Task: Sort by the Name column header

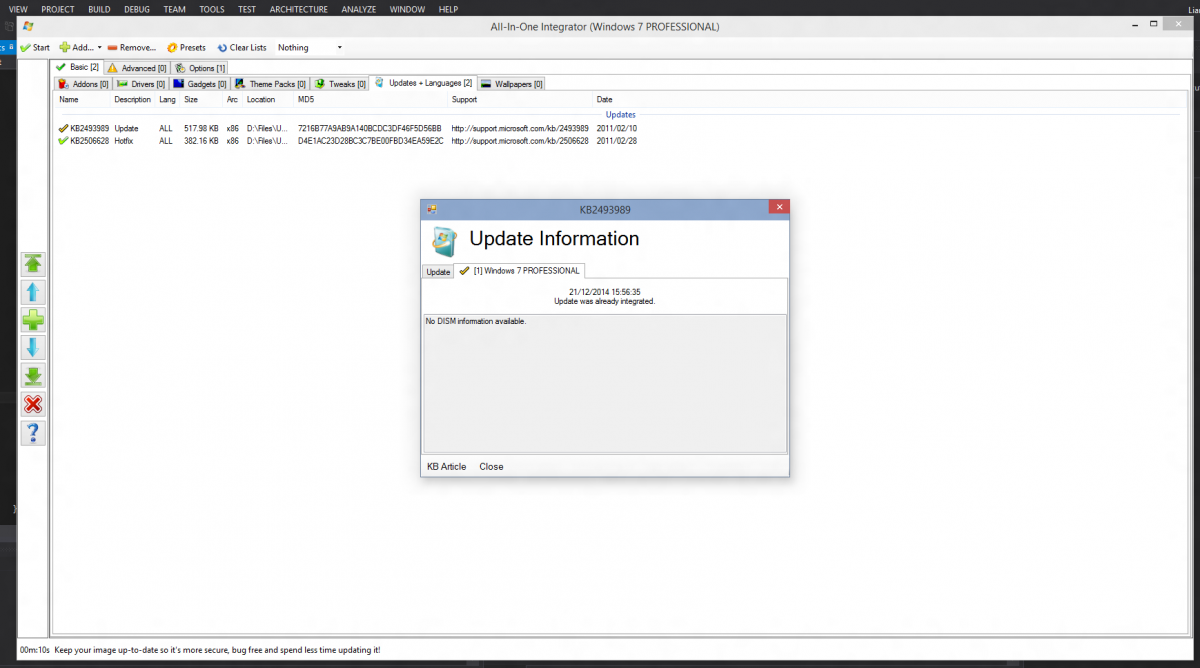Action: tap(68, 100)
